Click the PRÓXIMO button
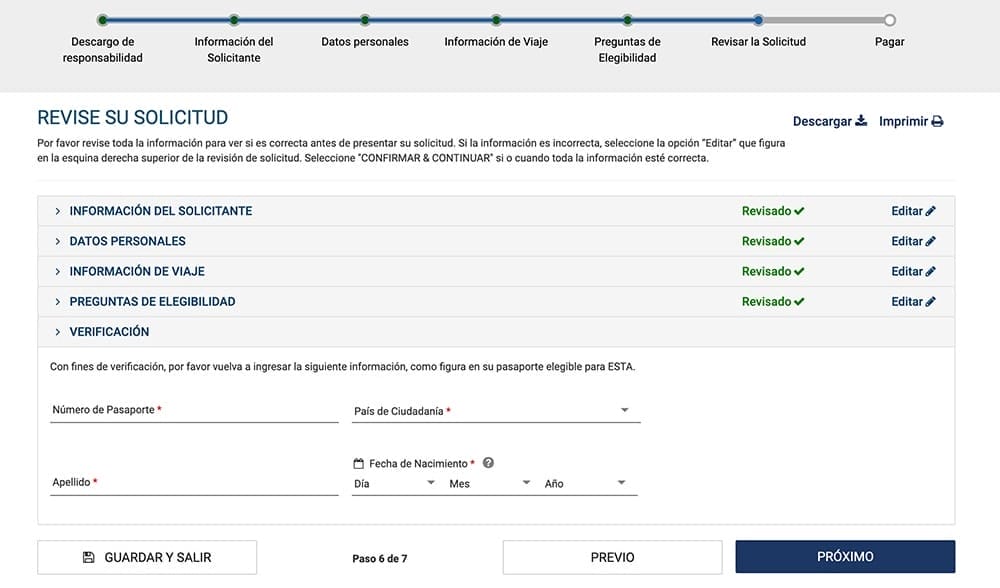 tap(845, 557)
